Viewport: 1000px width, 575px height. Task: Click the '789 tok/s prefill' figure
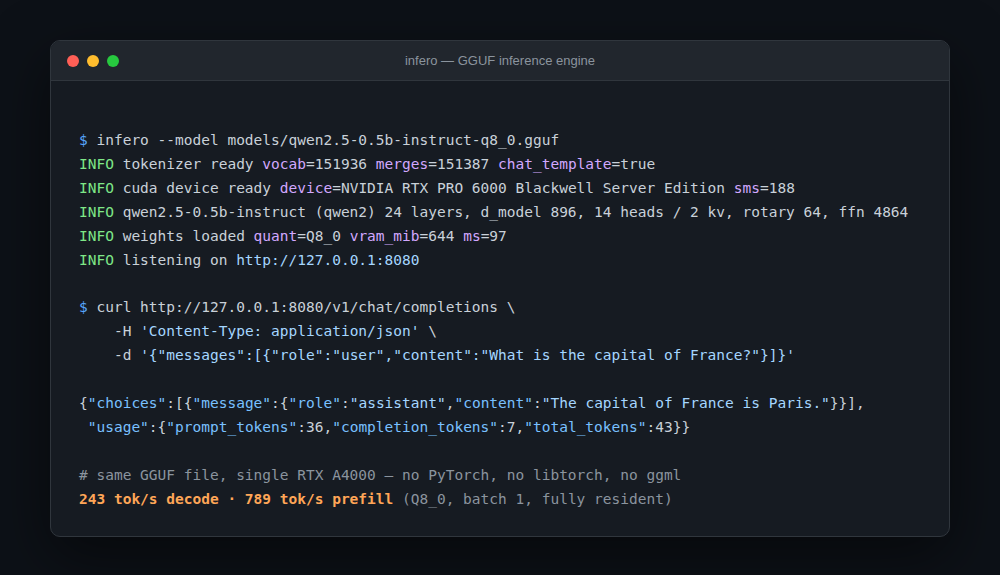point(319,499)
